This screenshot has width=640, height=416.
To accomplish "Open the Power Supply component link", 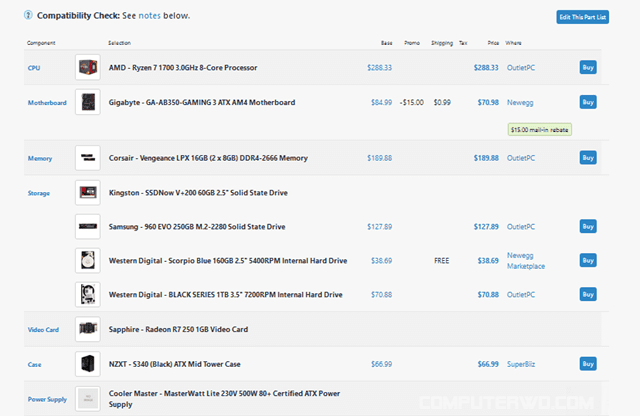I will [x=47, y=399].
